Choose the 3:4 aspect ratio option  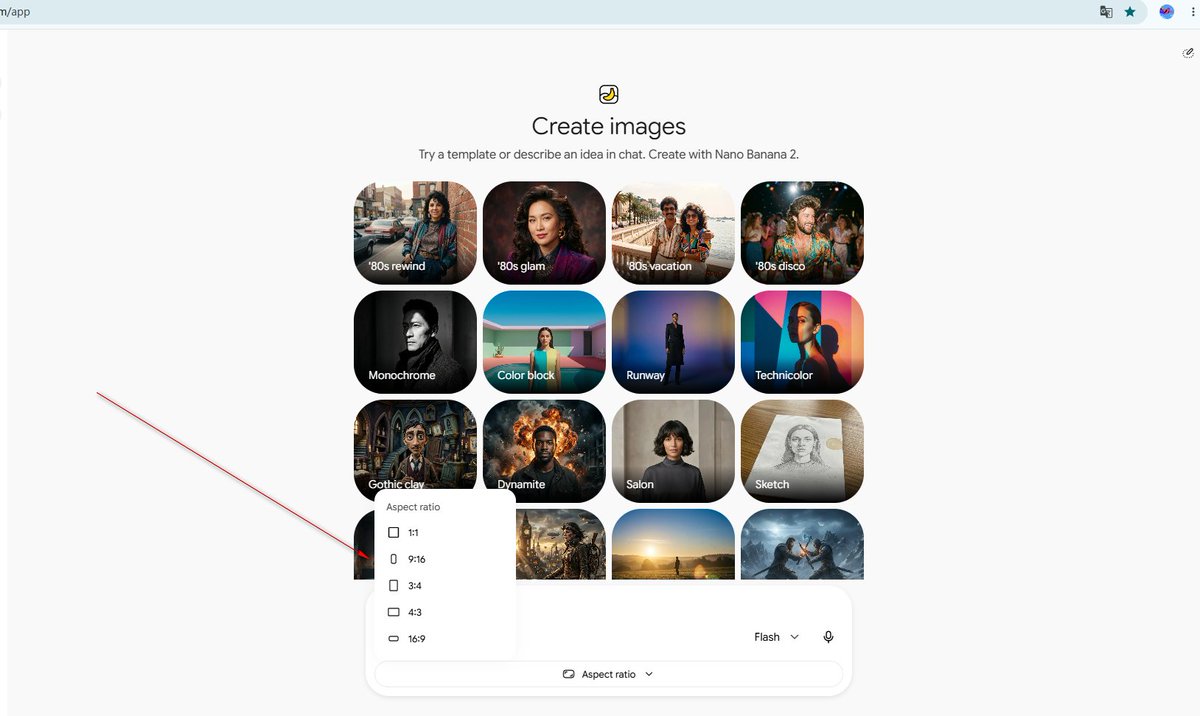pyautogui.click(x=445, y=586)
